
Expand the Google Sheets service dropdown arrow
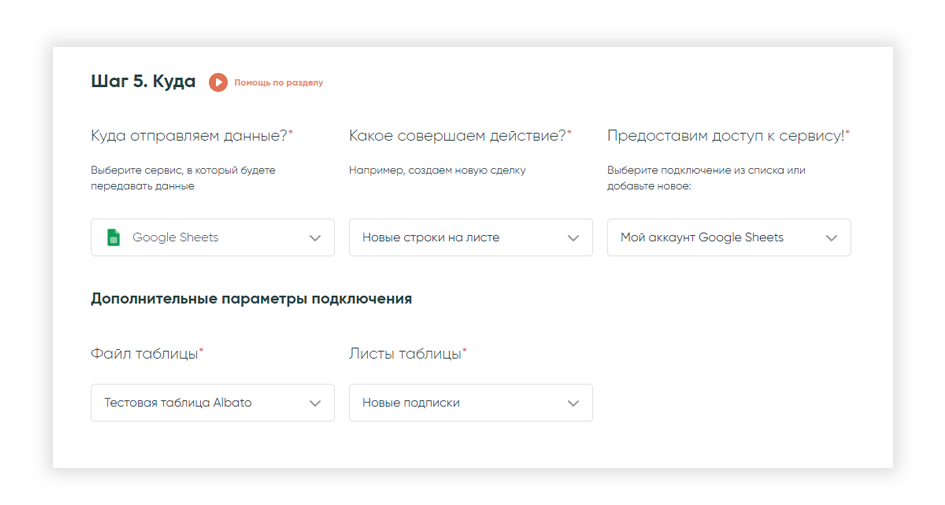pyautogui.click(x=315, y=238)
